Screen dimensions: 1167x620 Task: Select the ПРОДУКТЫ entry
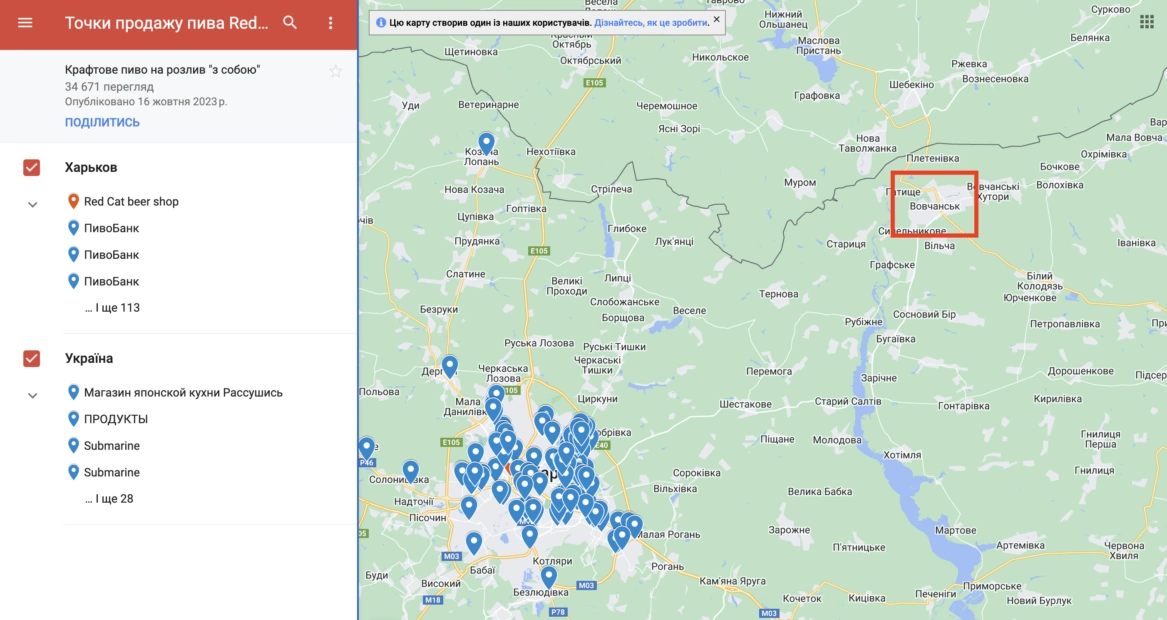pos(115,419)
